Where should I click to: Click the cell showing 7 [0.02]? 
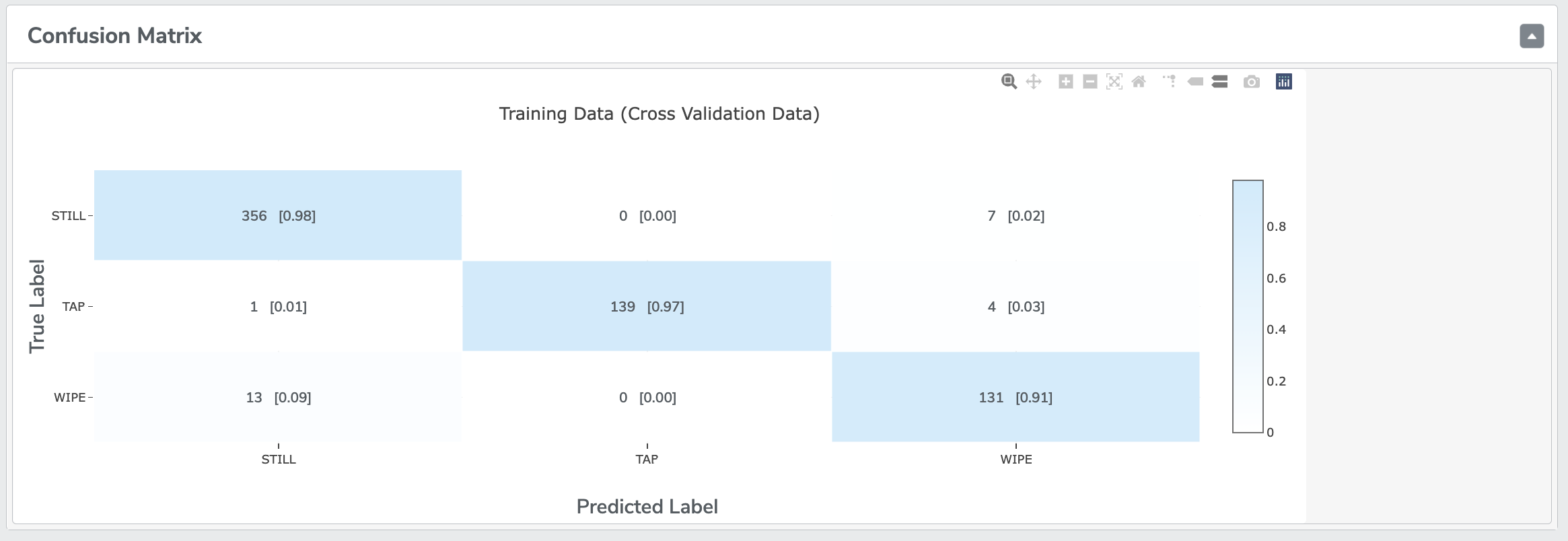point(1015,215)
